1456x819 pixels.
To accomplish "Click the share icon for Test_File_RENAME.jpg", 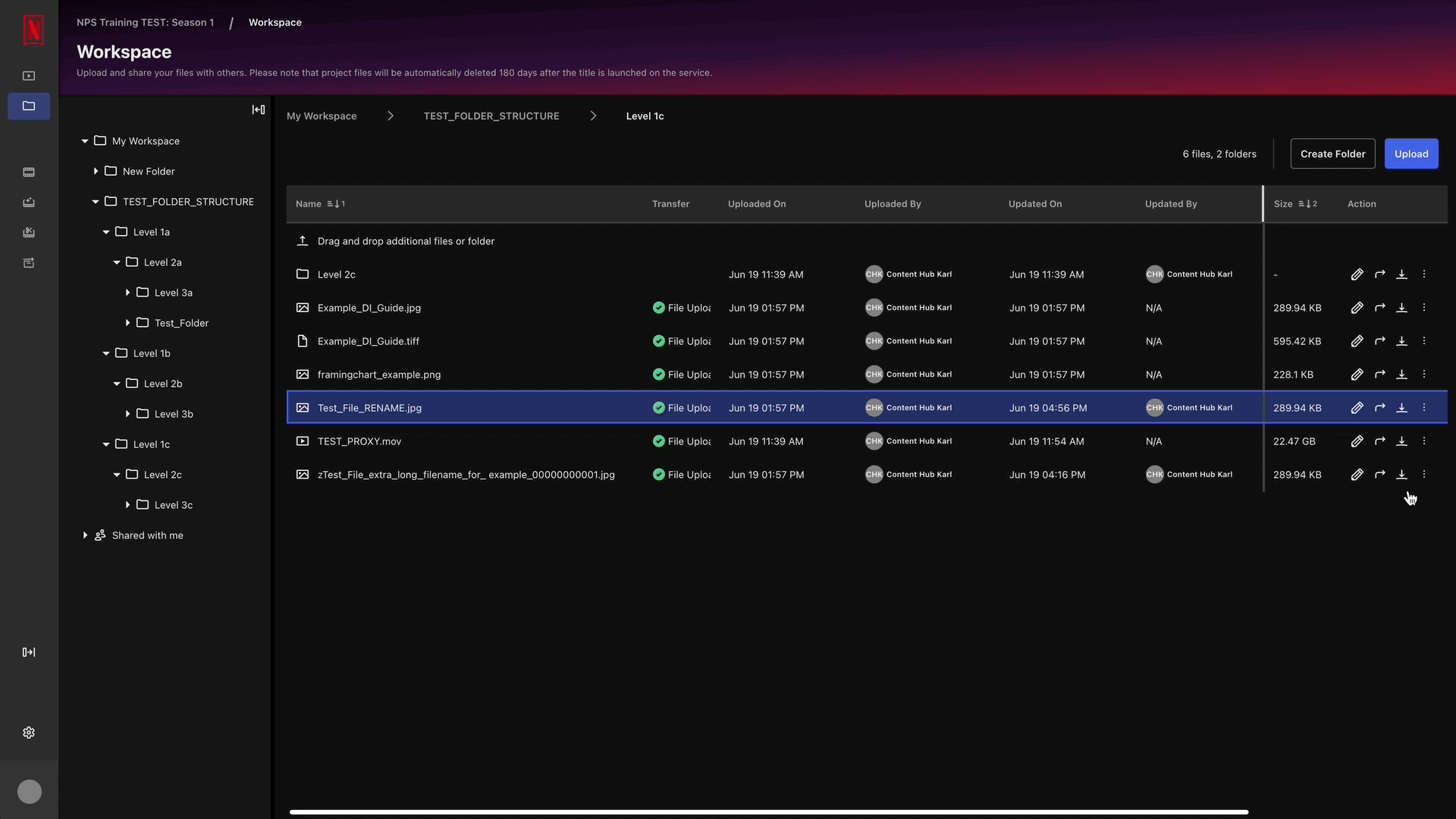I will pos(1380,407).
